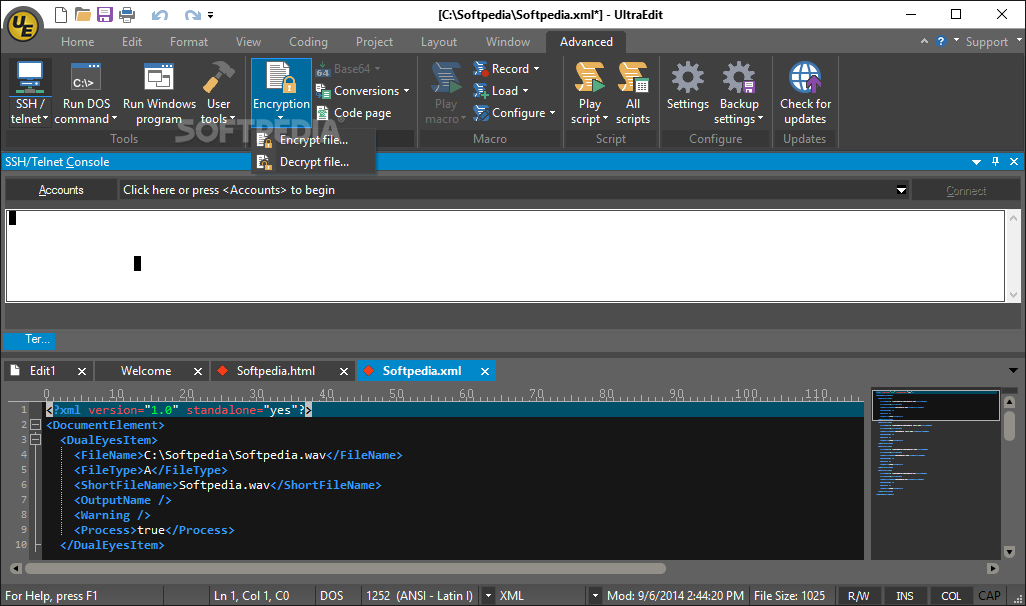Start macro Record
The width and height of the screenshot is (1026, 606).
pyautogui.click(x=506, y=69)
